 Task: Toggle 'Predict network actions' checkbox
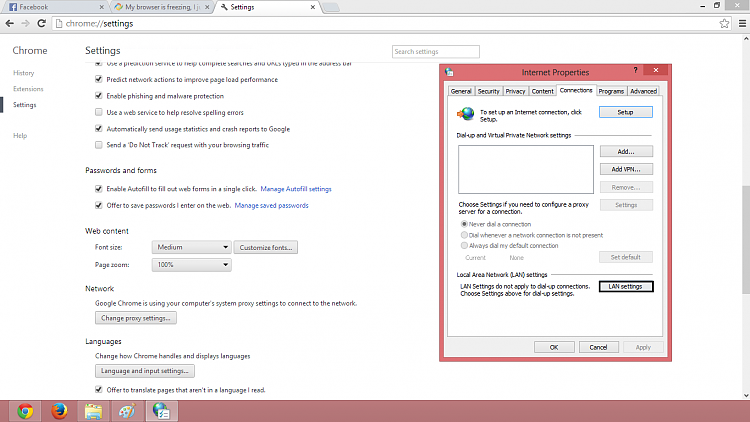[99, 79]
